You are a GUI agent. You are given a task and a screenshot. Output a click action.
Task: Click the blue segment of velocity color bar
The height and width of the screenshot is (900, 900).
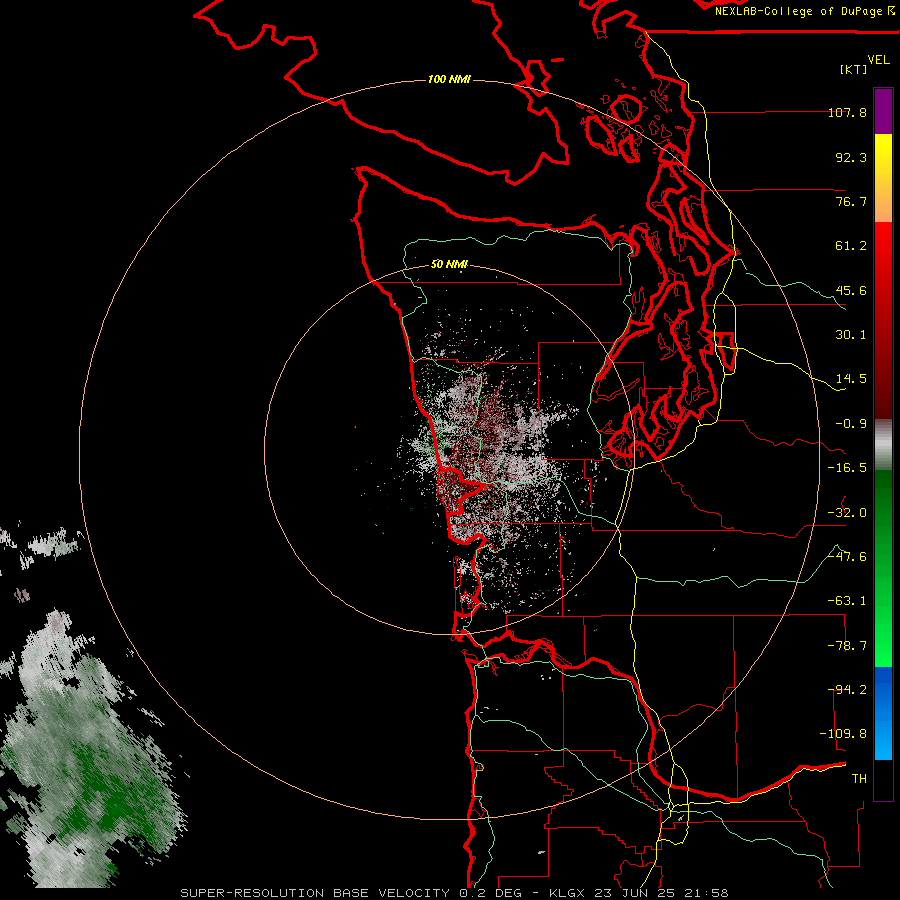point(883,713)
